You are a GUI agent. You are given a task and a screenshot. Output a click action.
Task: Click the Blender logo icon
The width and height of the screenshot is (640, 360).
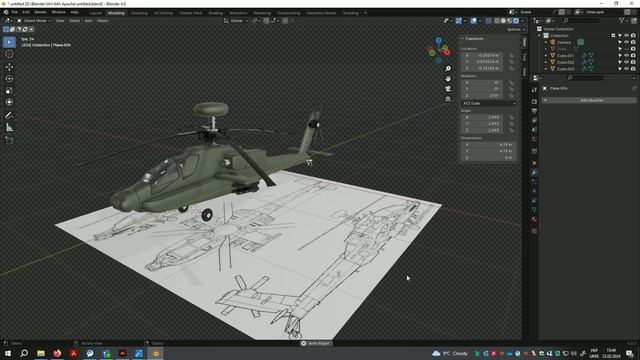click(x=6, y=12)
